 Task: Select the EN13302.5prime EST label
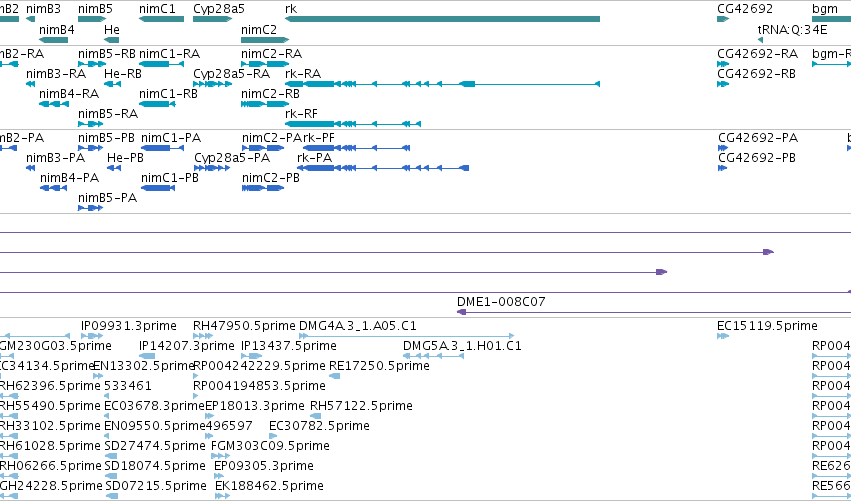[x=144, y=366]
